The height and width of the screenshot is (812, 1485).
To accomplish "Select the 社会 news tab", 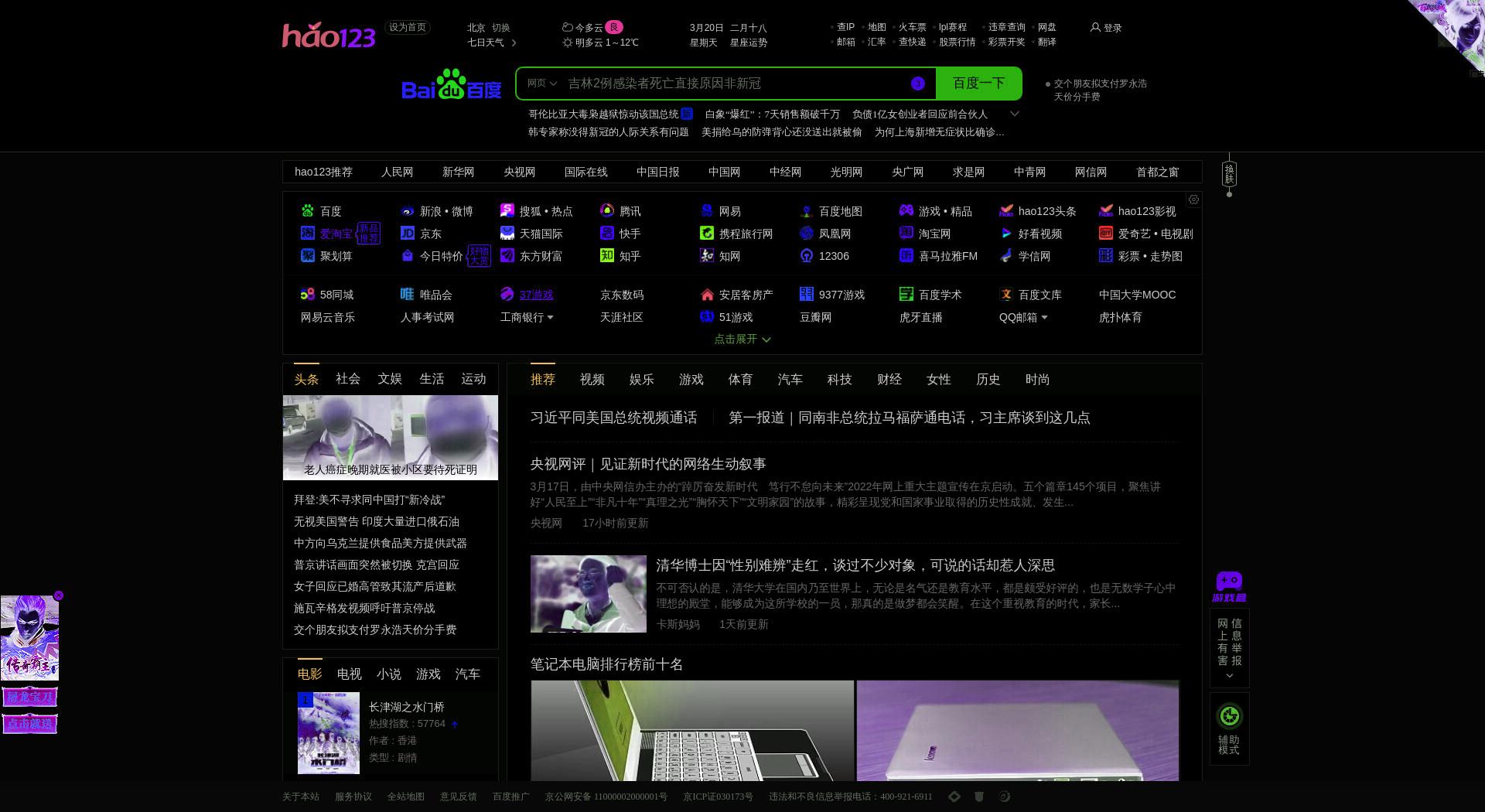I will coord(347,378).
